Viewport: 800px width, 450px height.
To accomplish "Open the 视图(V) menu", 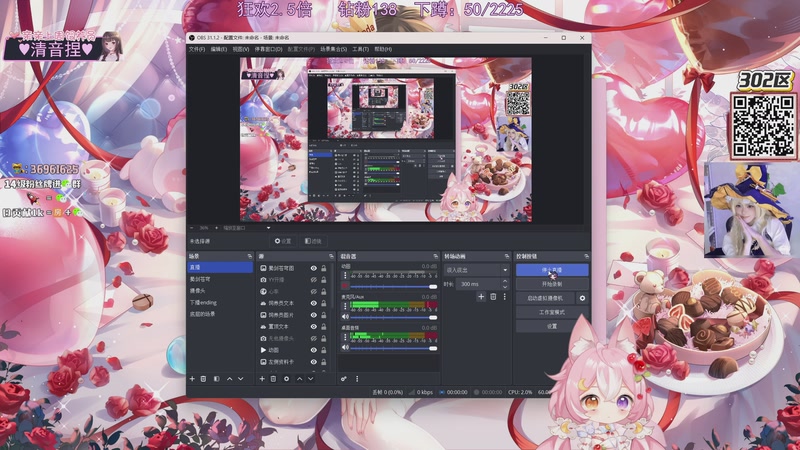I will click(241, 49).
